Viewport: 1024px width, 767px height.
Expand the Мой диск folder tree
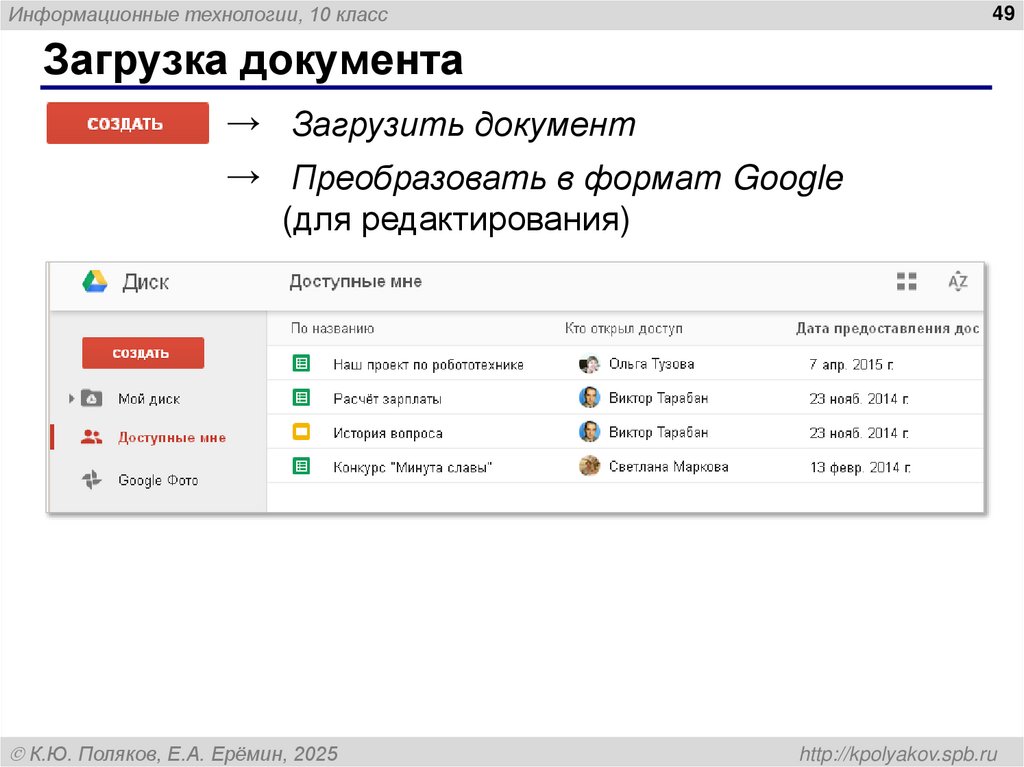pos(72,398)
